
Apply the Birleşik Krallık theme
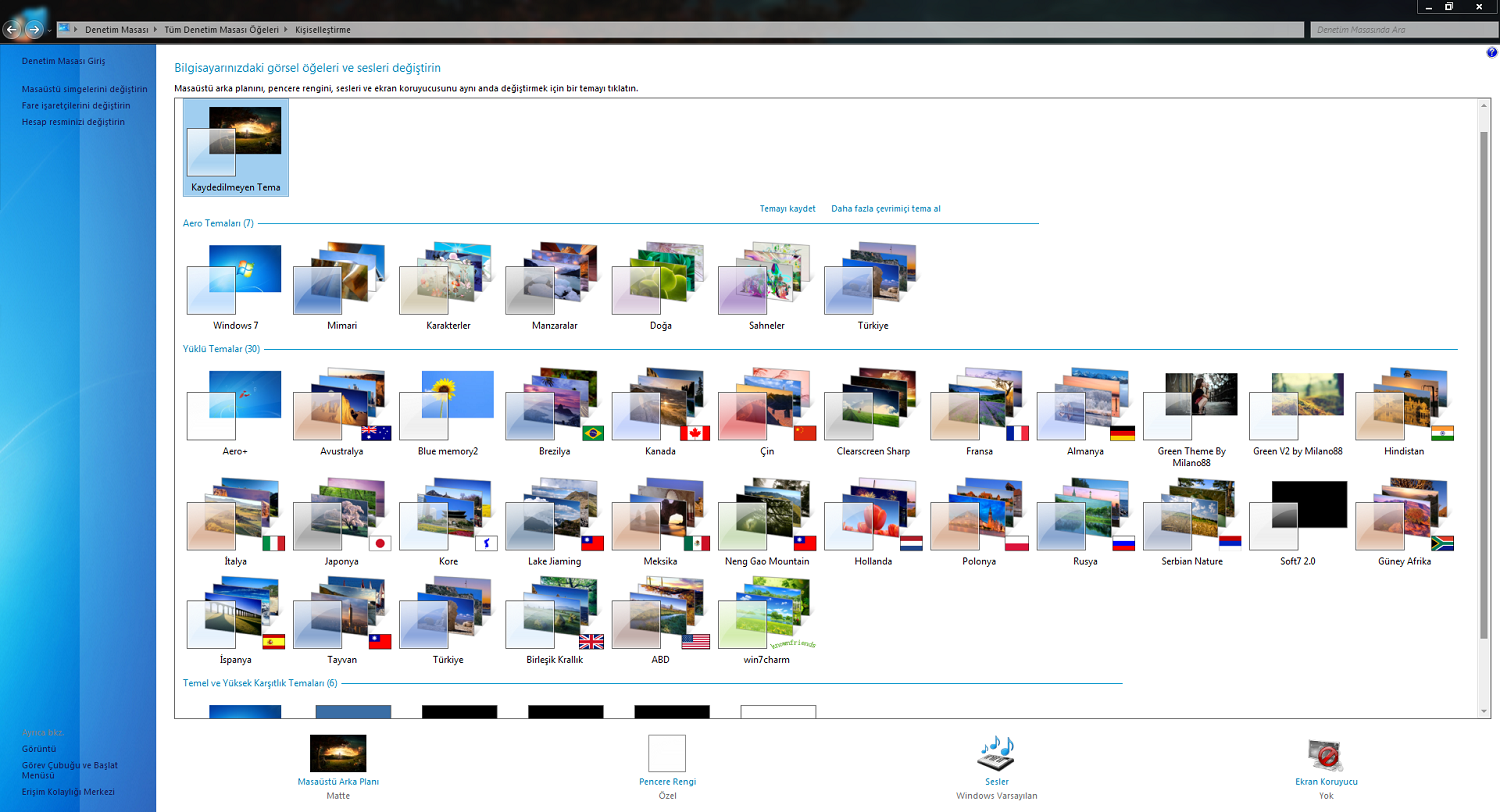554,622
